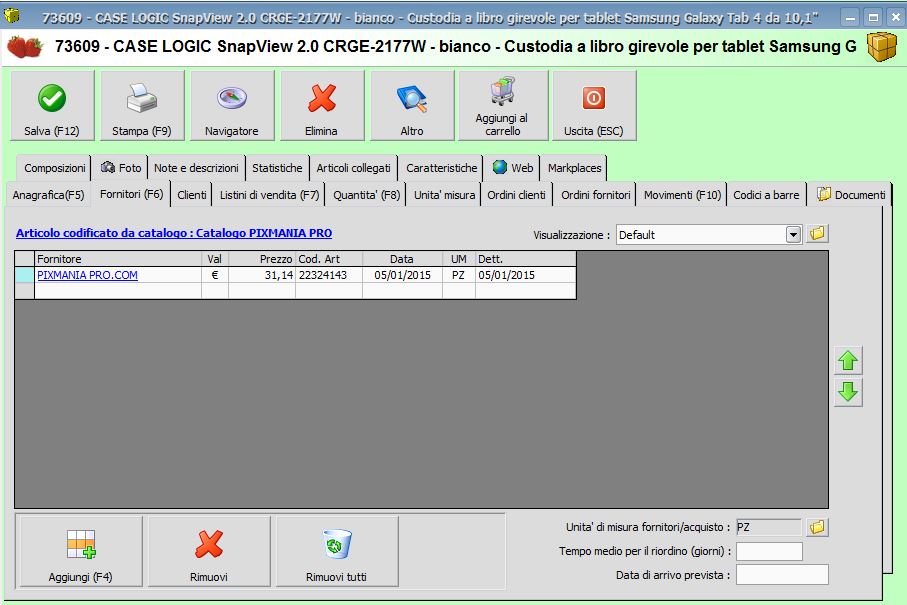Go to Anagrafica(F5) tab
Viewport: 907px width, 605px height.
click(x=49, y=195)
